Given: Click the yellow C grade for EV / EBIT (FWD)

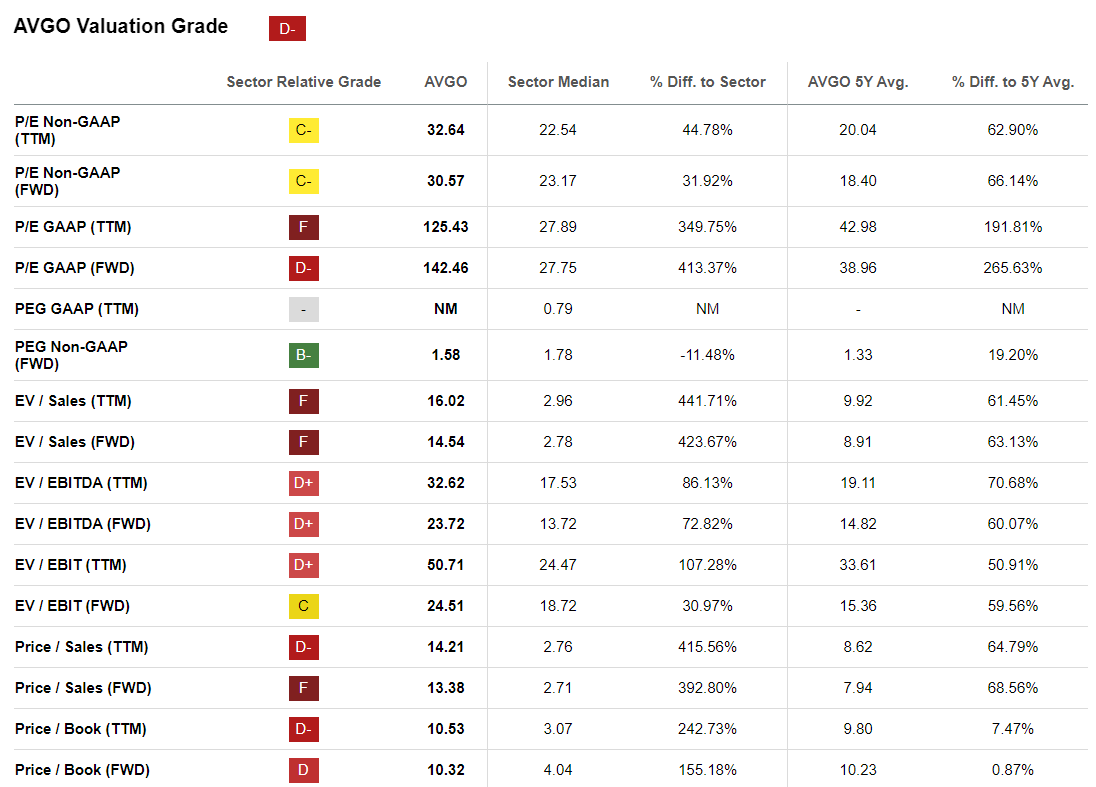Looking at the screenshot, I should click(x=304, y=606).
